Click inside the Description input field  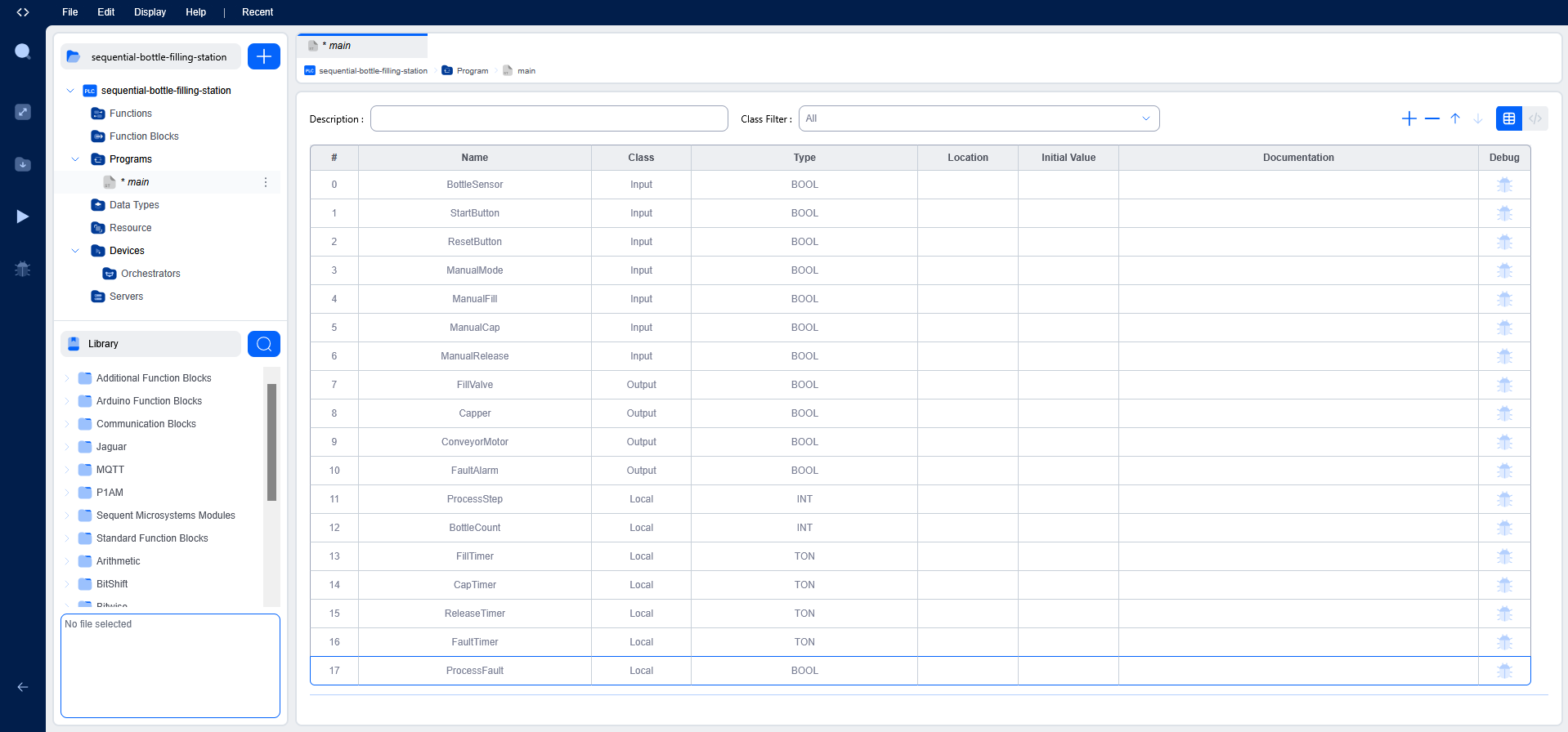[549, 118]
